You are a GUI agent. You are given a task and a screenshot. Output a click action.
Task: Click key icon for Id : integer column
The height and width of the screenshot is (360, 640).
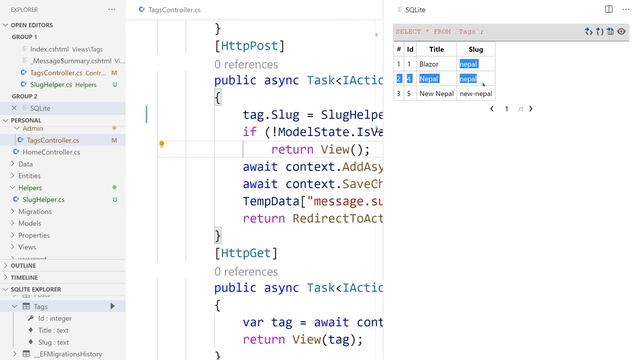click(31, 318)
